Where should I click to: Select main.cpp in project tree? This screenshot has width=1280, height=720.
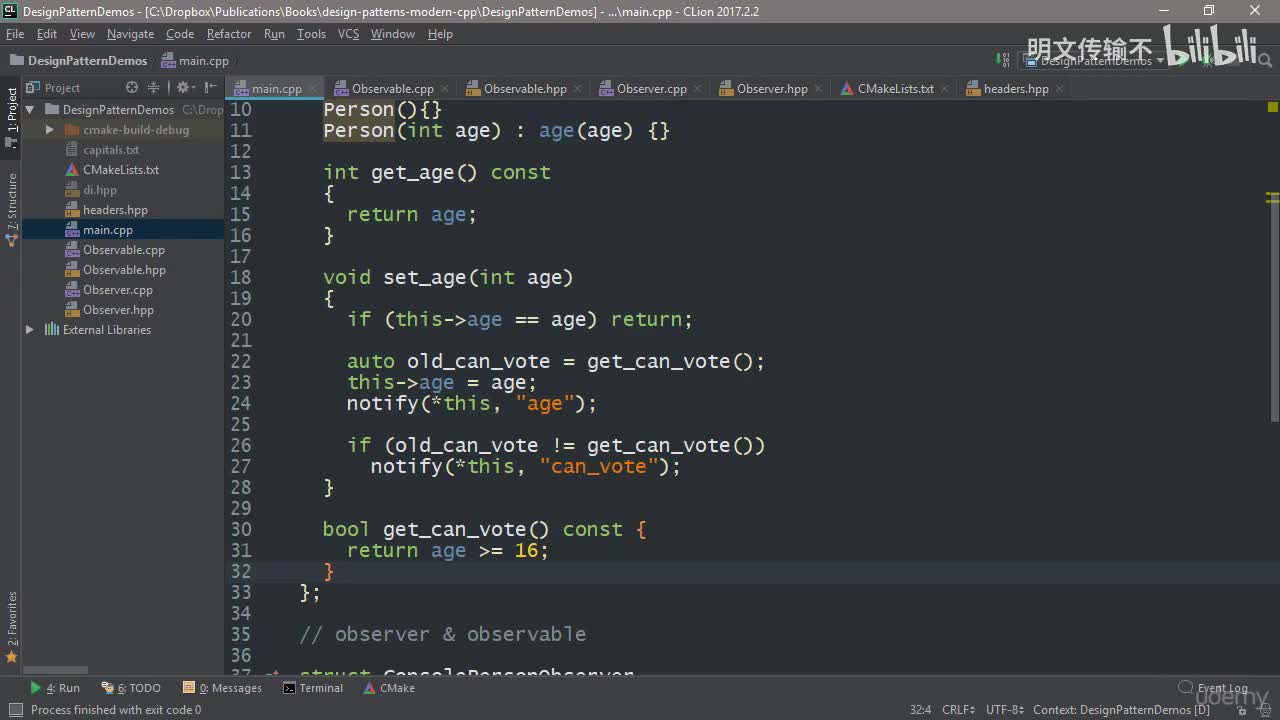(x=108, y=230)
